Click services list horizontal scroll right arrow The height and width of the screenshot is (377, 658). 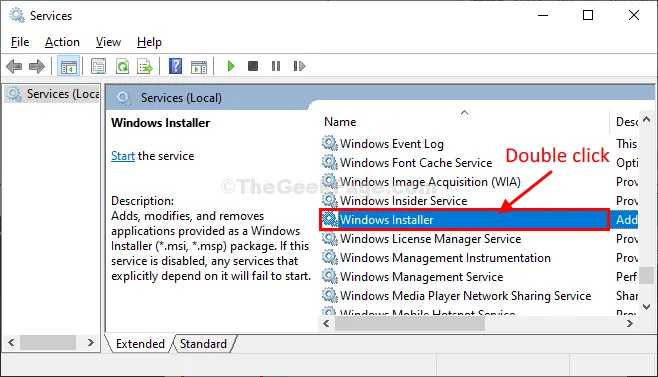[629, 323]
